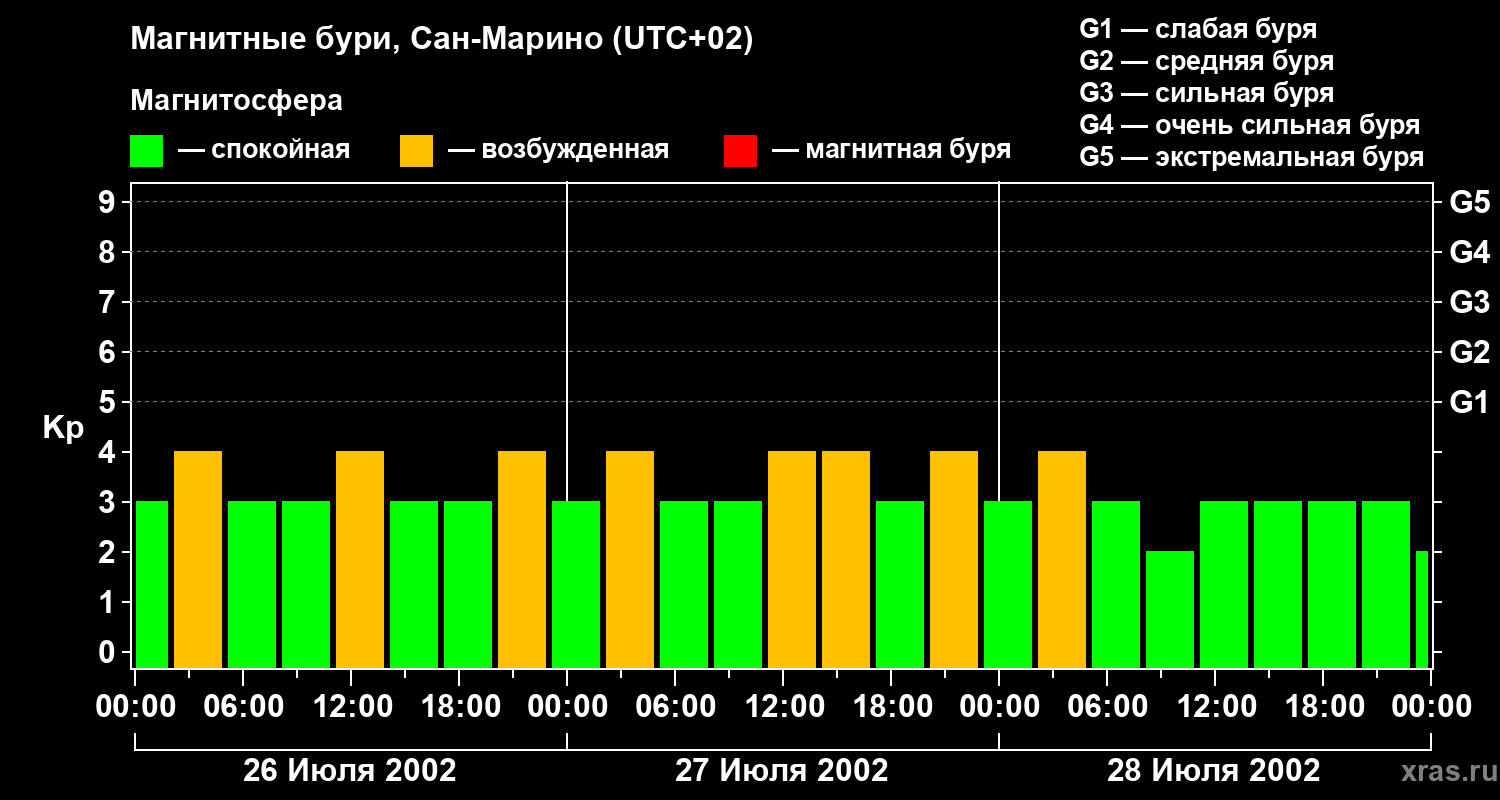Click the 12:00 time label under 26 July
Screen dimensions: 1500x800
pyautogui.click(x=351, y=707)
